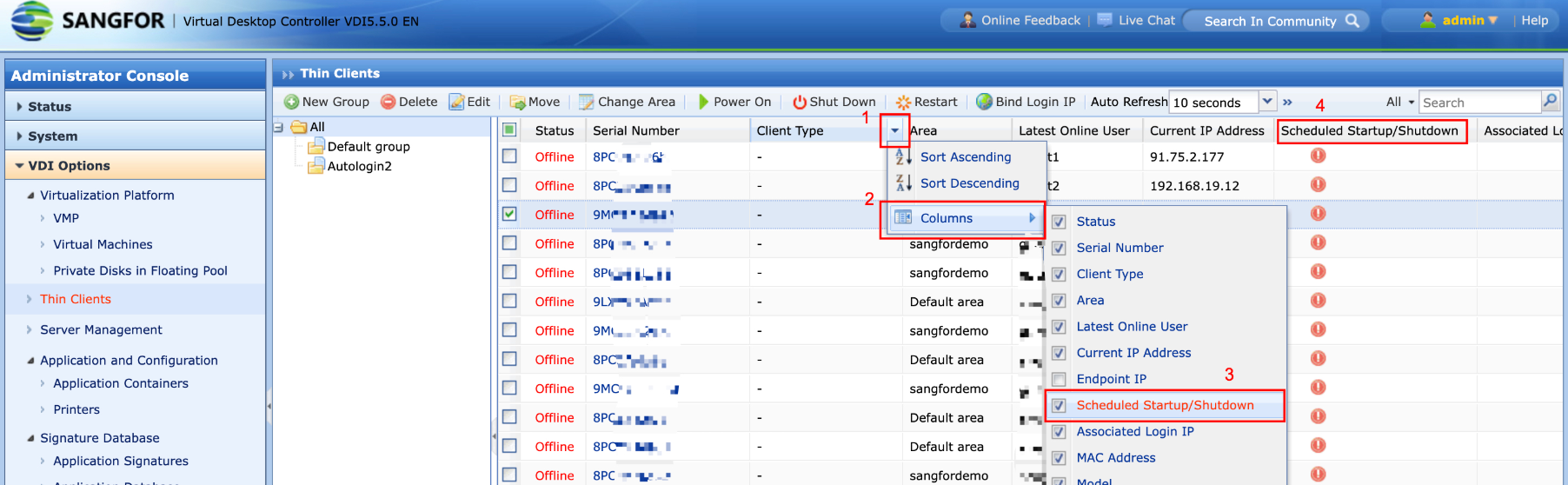Click the search magnifier icon in table toolbar
Screen dimensions: 1568x485
(1550, 102)
